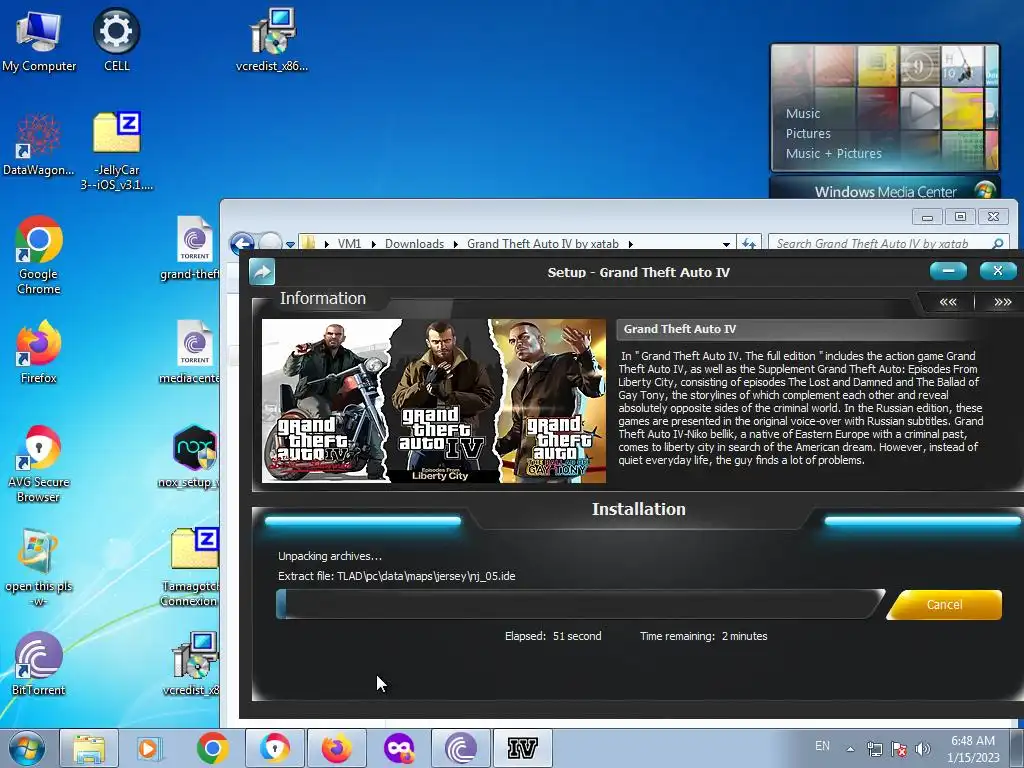
Task: Cancel the GTA IV installation
Action: coord(944,605)
